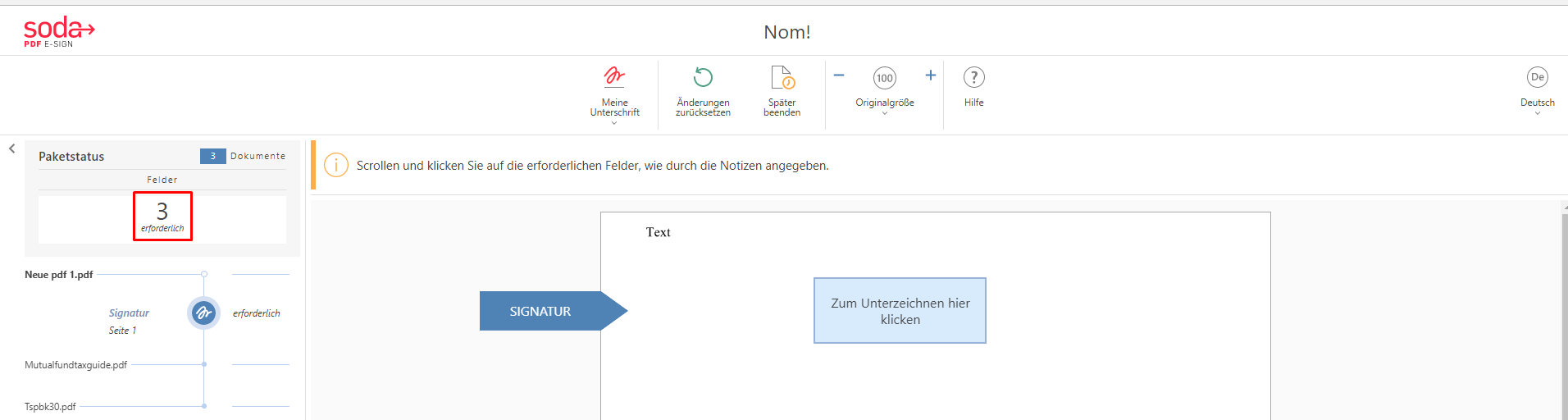Collapse the left sidebar panel arrow

click(x=12, y=148)
